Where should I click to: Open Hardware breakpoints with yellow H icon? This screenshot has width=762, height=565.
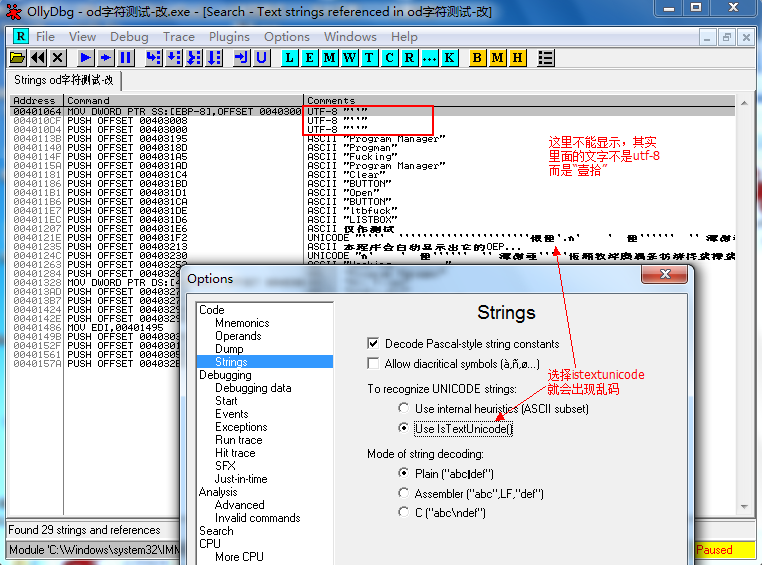coord(518,58)
